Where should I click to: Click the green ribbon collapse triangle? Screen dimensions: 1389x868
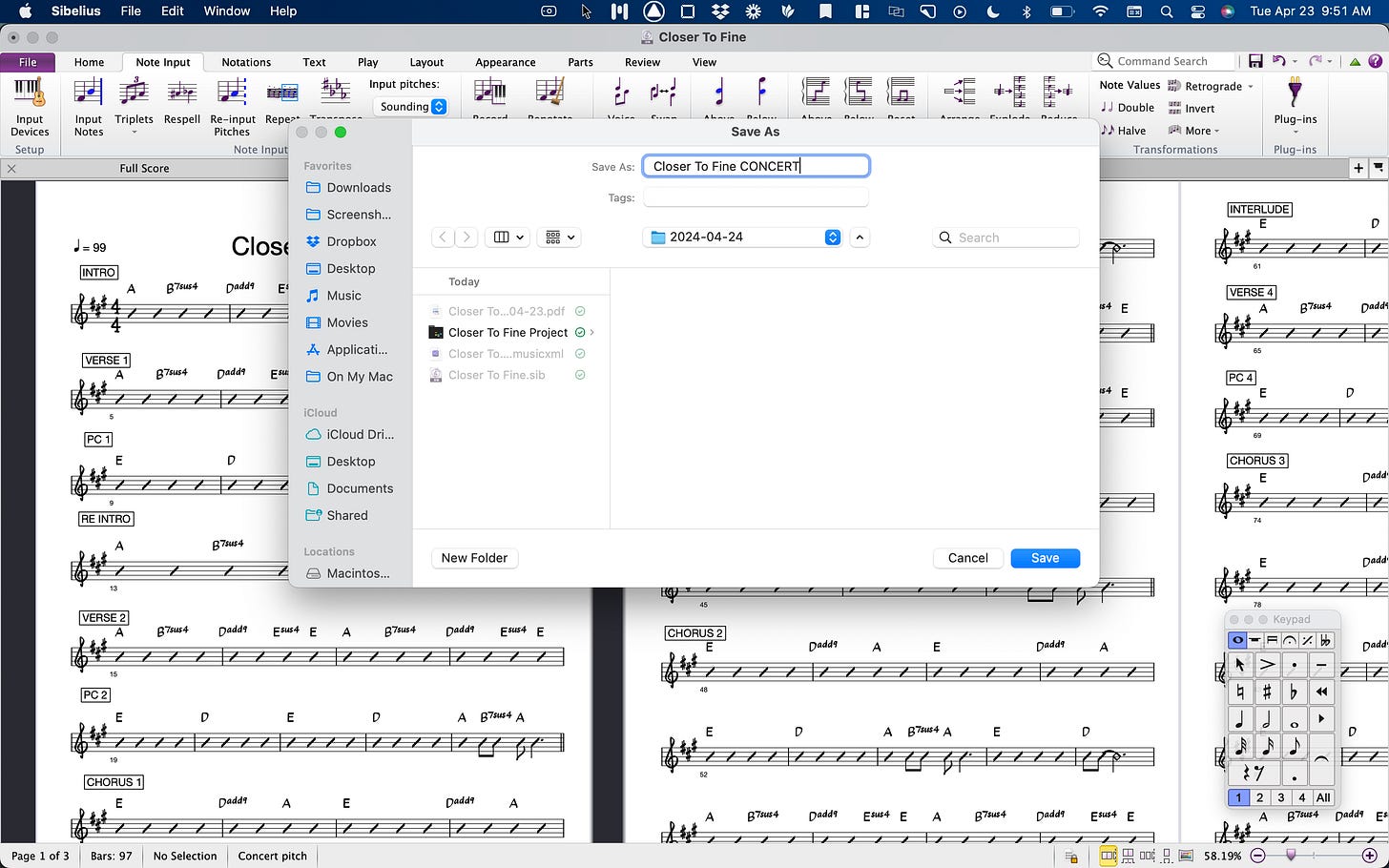pos(1355,62)
